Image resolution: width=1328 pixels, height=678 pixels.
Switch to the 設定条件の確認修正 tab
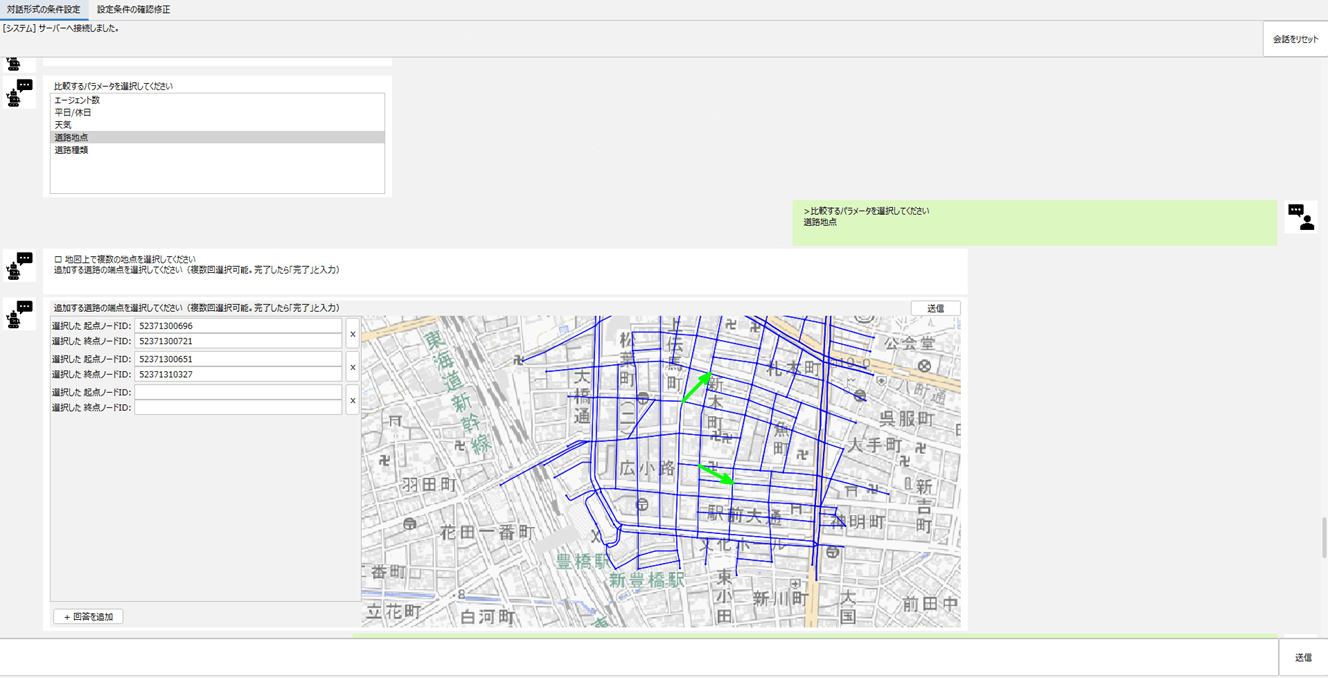133,10
